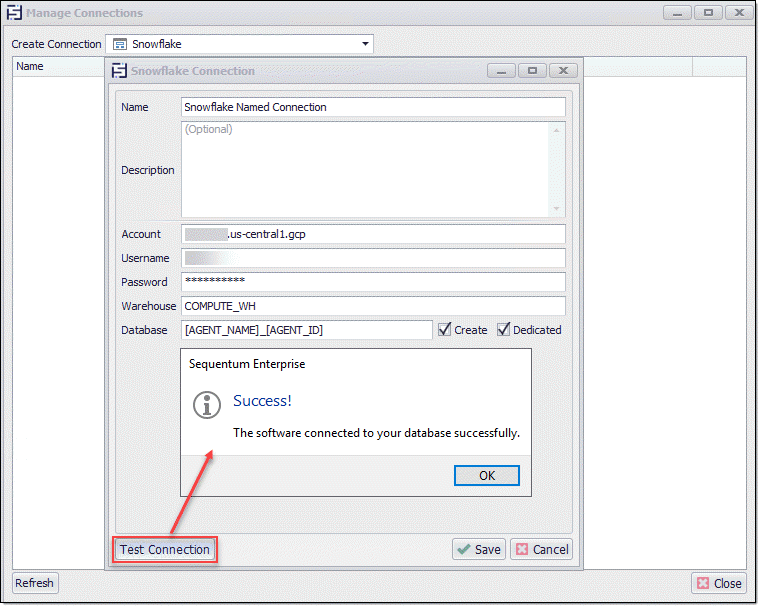
Task: Maximize the Snowflake Connection dialog
Action: pos(532,71)
